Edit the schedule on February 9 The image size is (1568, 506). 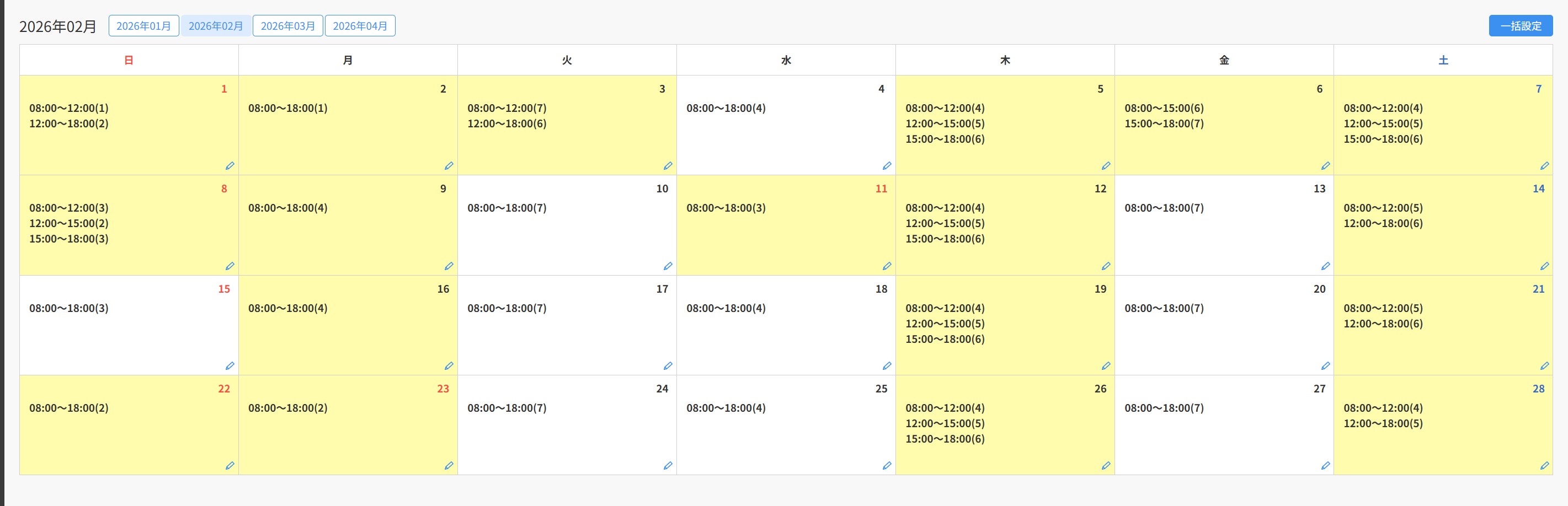pos(449,266)
